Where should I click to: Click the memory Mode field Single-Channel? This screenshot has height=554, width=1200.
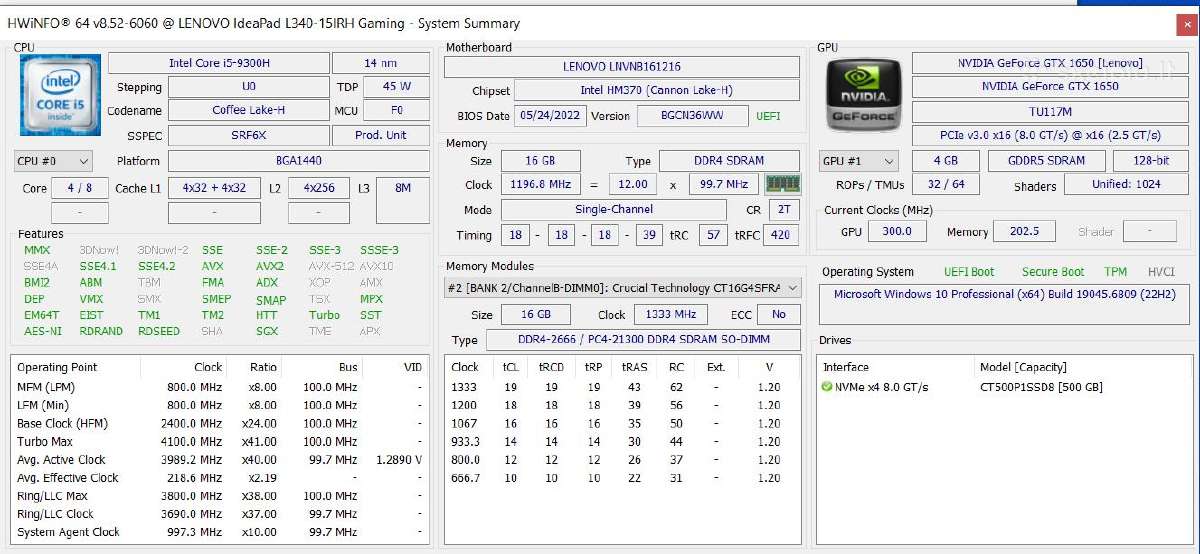614,210
